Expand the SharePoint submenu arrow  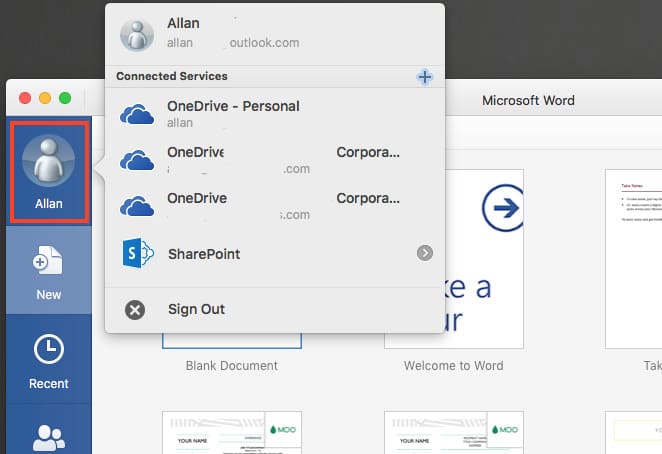click(425, 254)
